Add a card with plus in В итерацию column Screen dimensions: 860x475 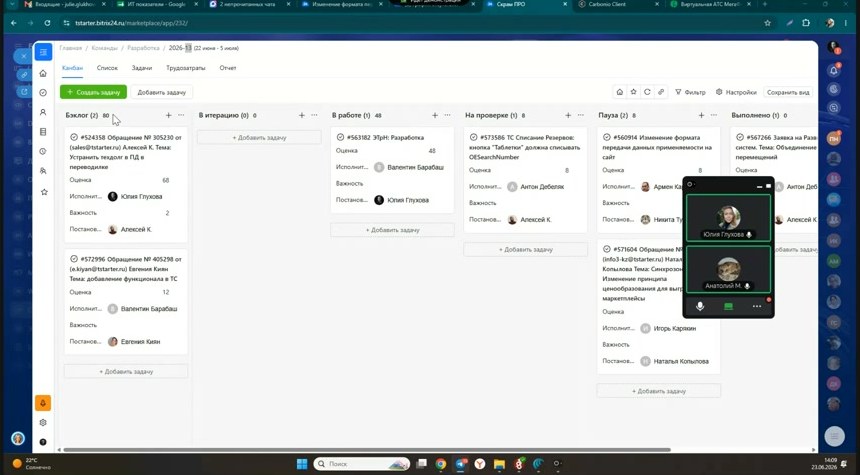point(302,115)
